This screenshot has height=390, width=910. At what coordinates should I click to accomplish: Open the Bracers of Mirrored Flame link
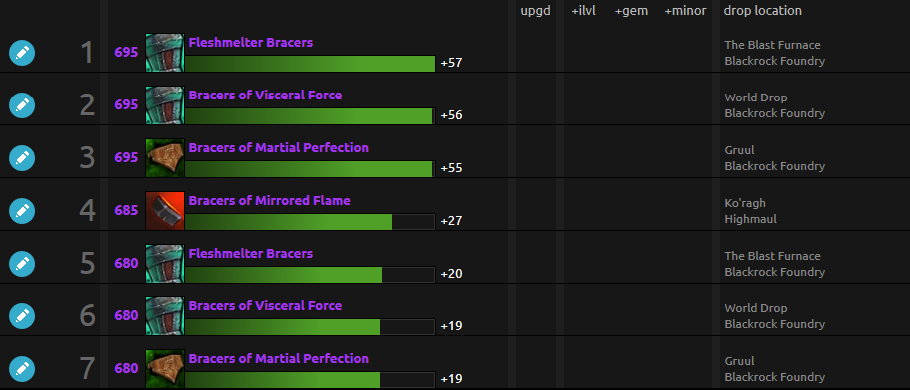coord(269,201)
